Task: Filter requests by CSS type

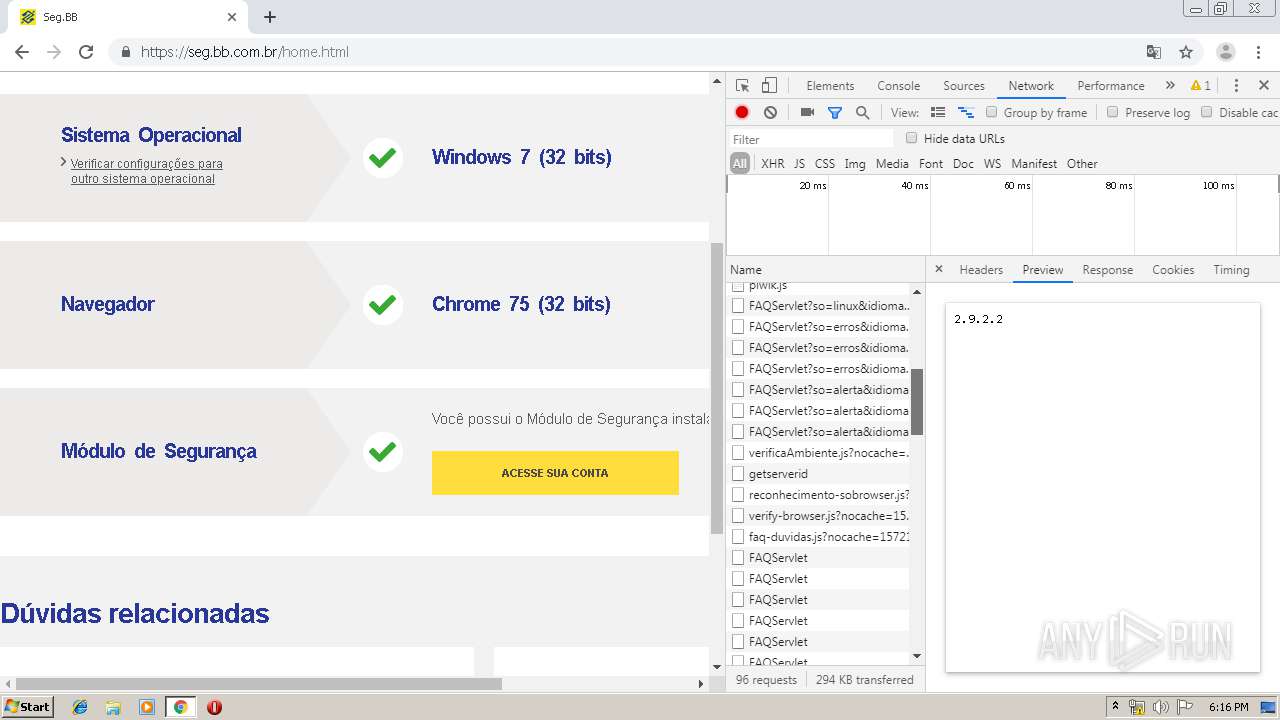Action: 825,164
